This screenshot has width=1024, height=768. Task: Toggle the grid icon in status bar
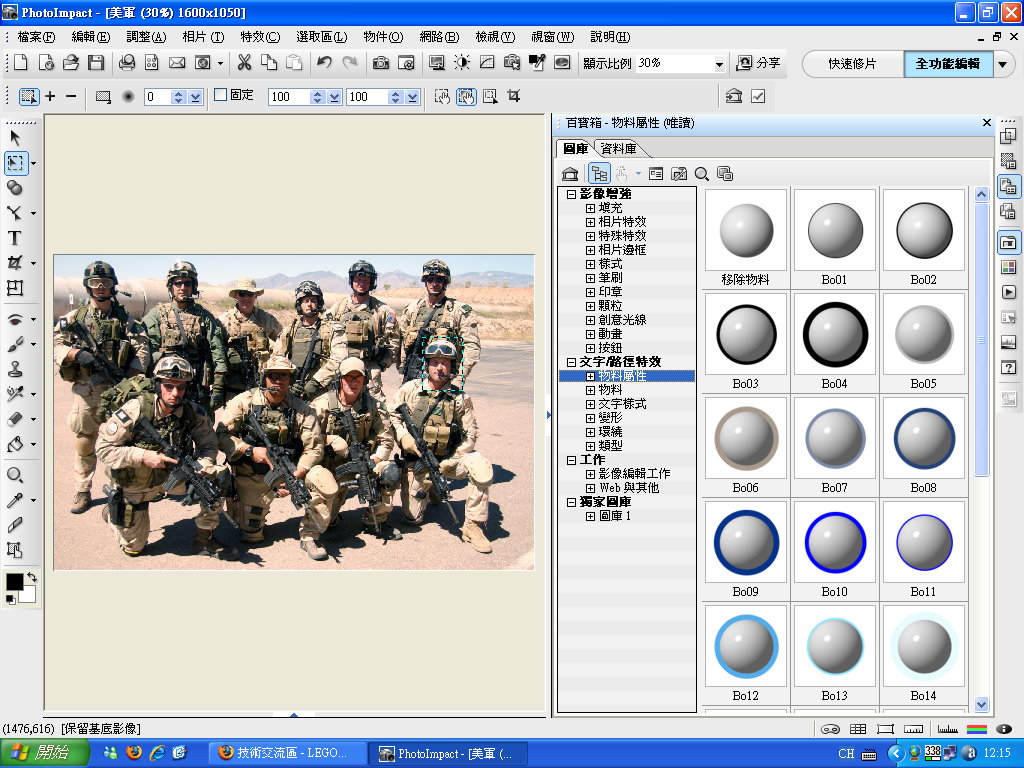858,729
